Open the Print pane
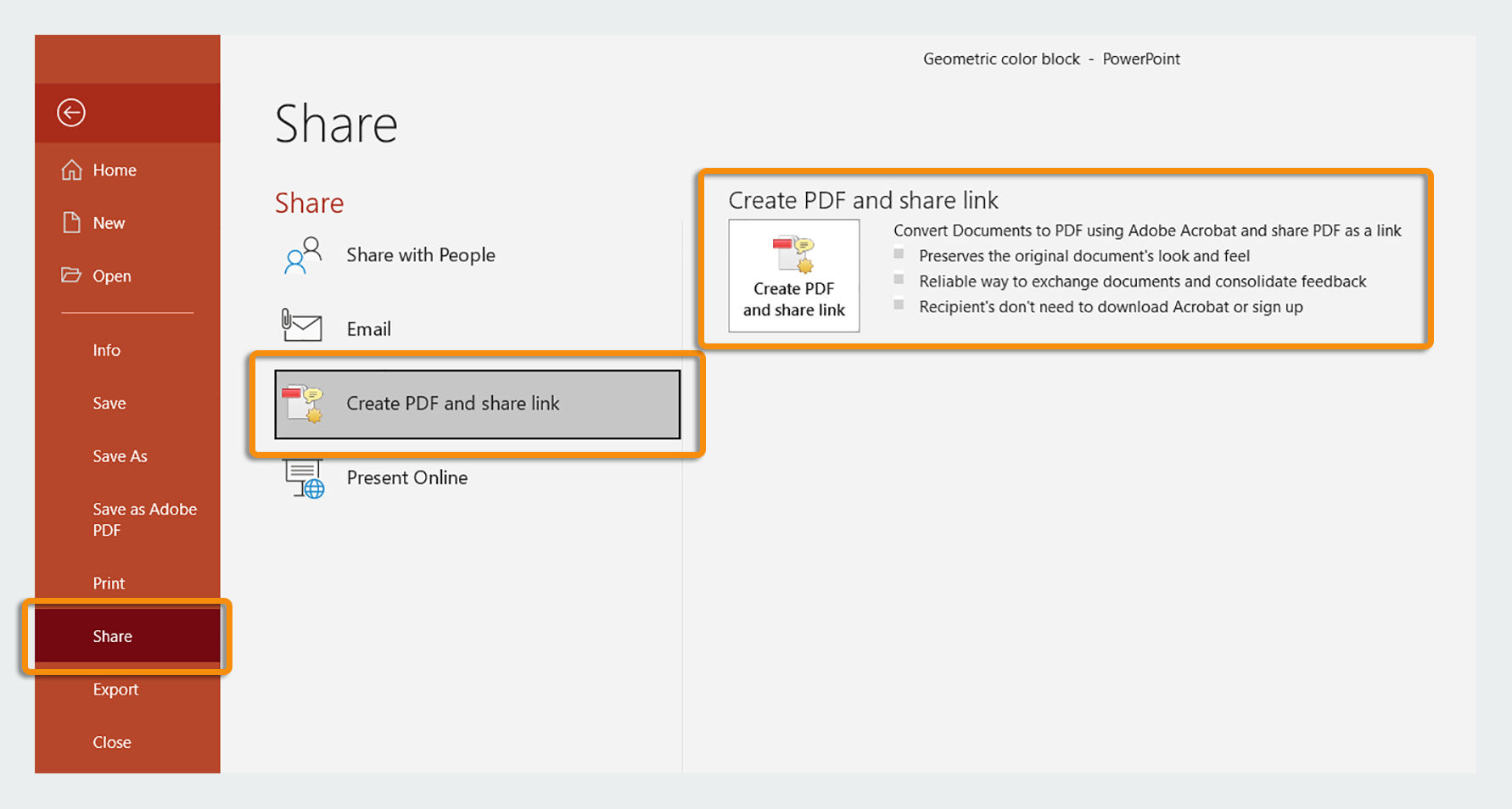The image size is (1512, 809). [x=109, y=583]
